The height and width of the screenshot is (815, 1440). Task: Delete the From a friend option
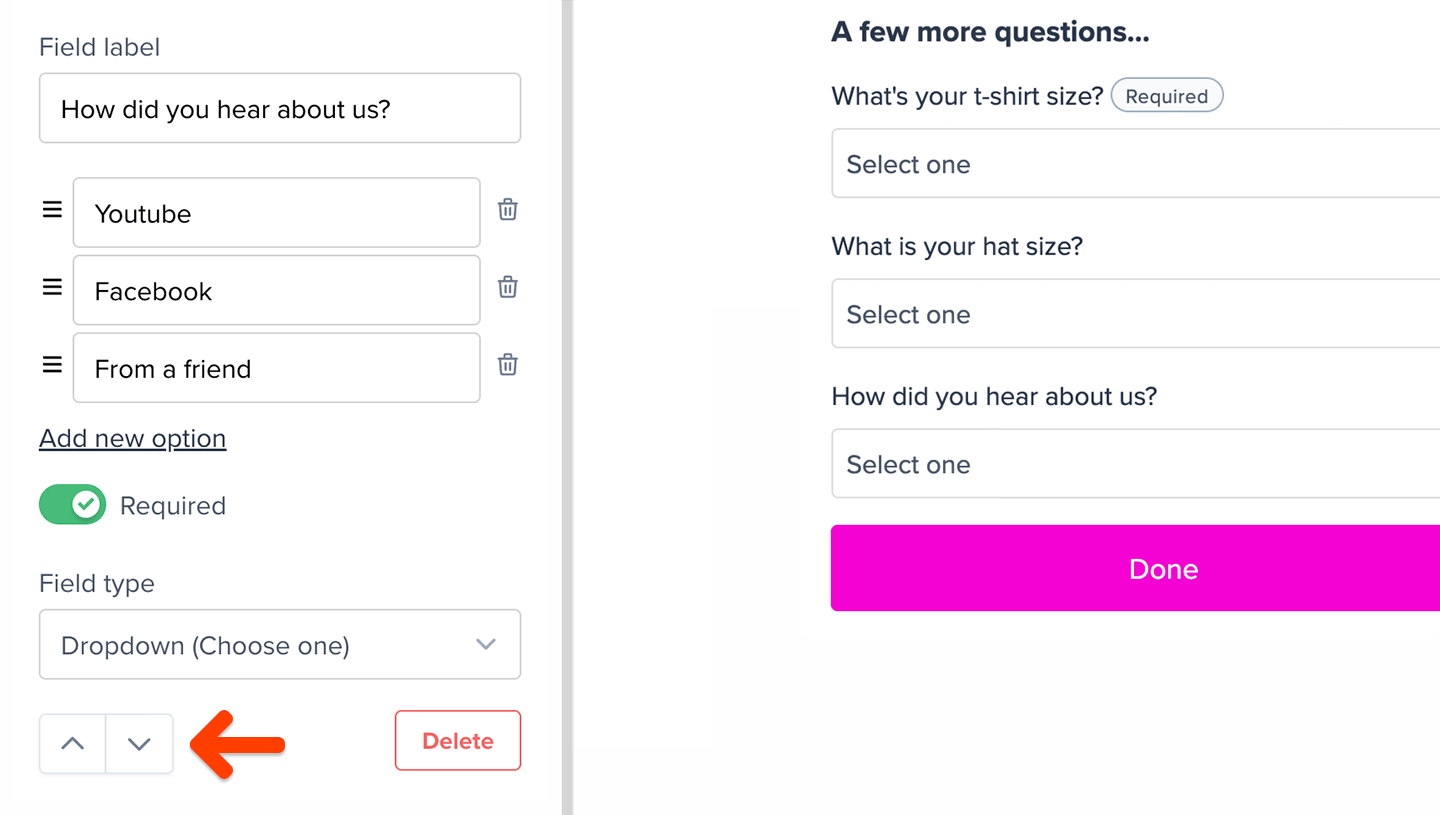[x=507, y=365]
